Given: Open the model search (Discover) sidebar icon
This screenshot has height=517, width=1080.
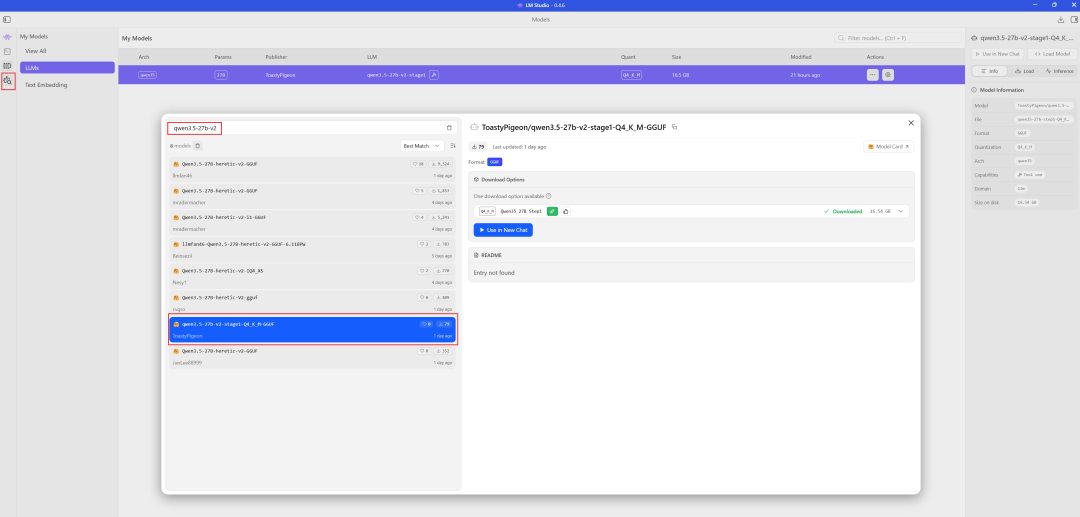Looking at the screenshot, I should pyautogui.click(x=8, y=81).
